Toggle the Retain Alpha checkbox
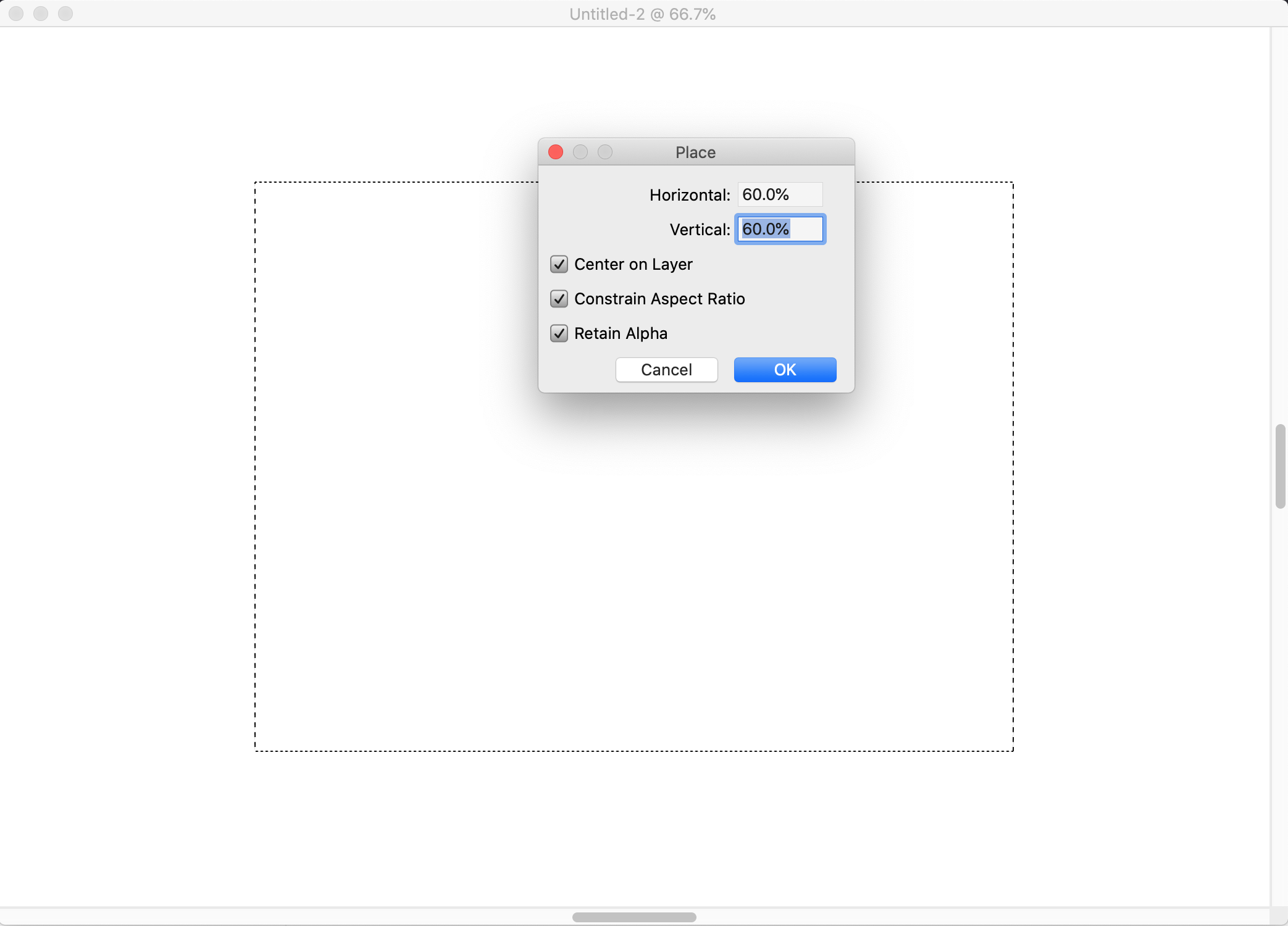 (559, 333)
